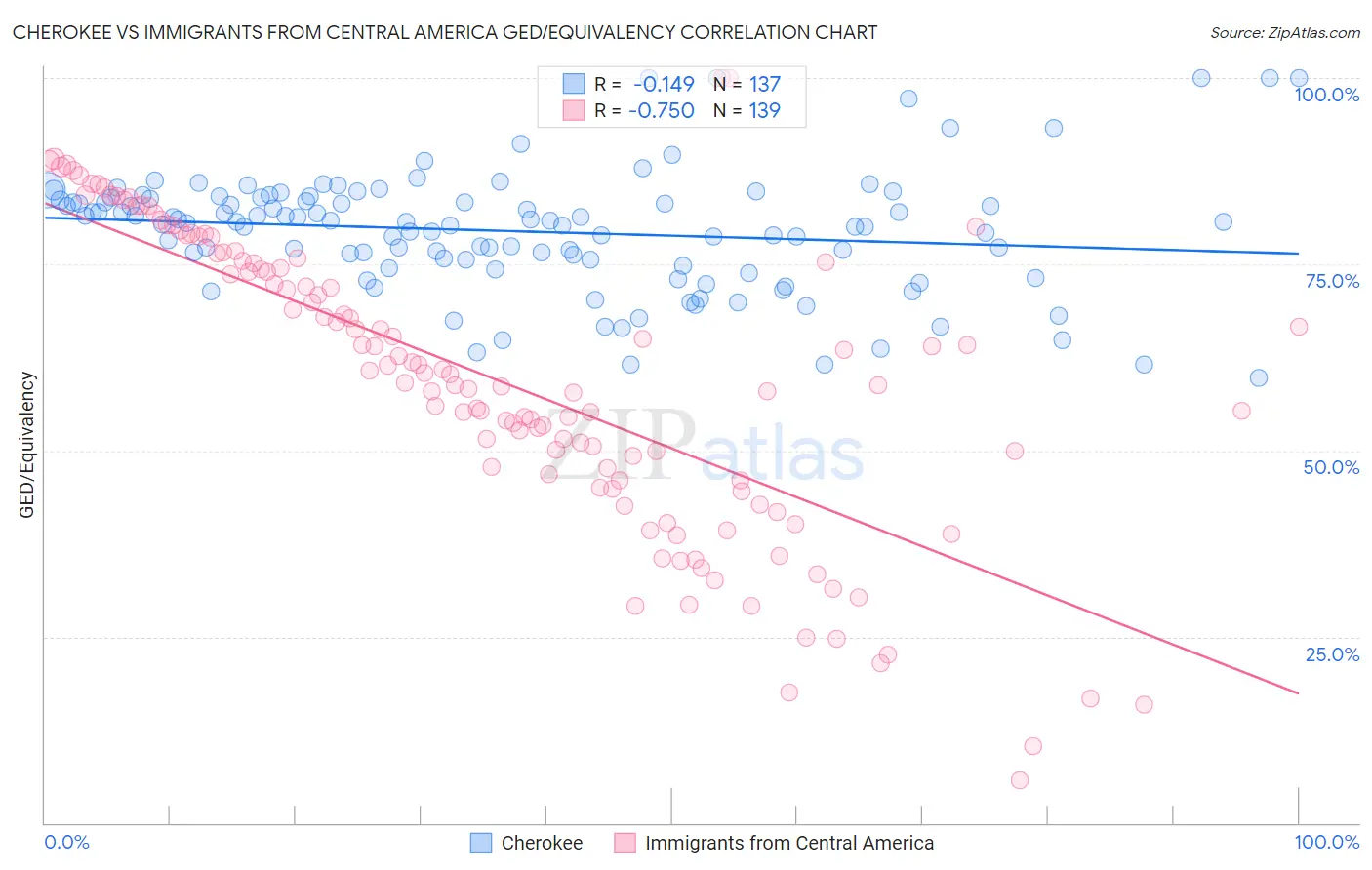Click the 100.0% x-axis label
The height and width of the screenshot is (870, 1372).
1326,842
